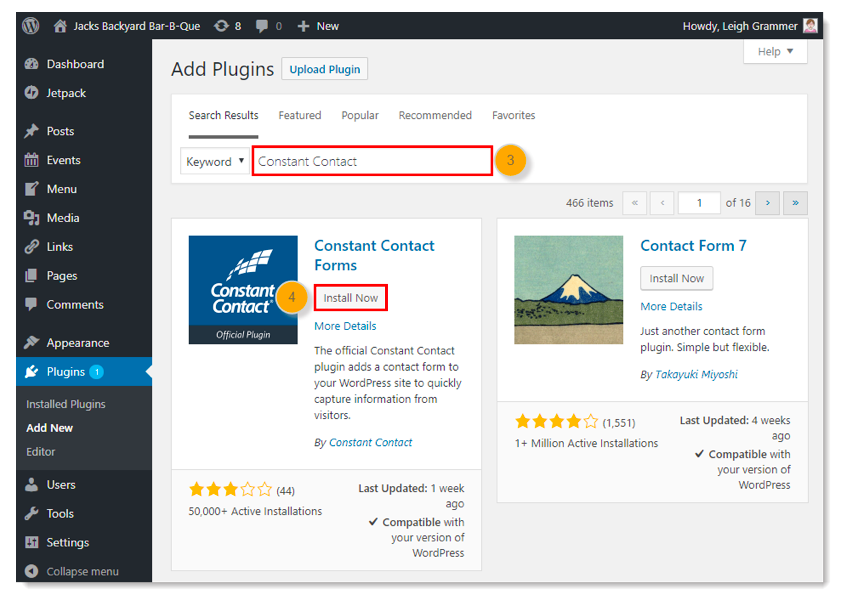
Task: Switch to the Popular tab
Action: [360, 115]
